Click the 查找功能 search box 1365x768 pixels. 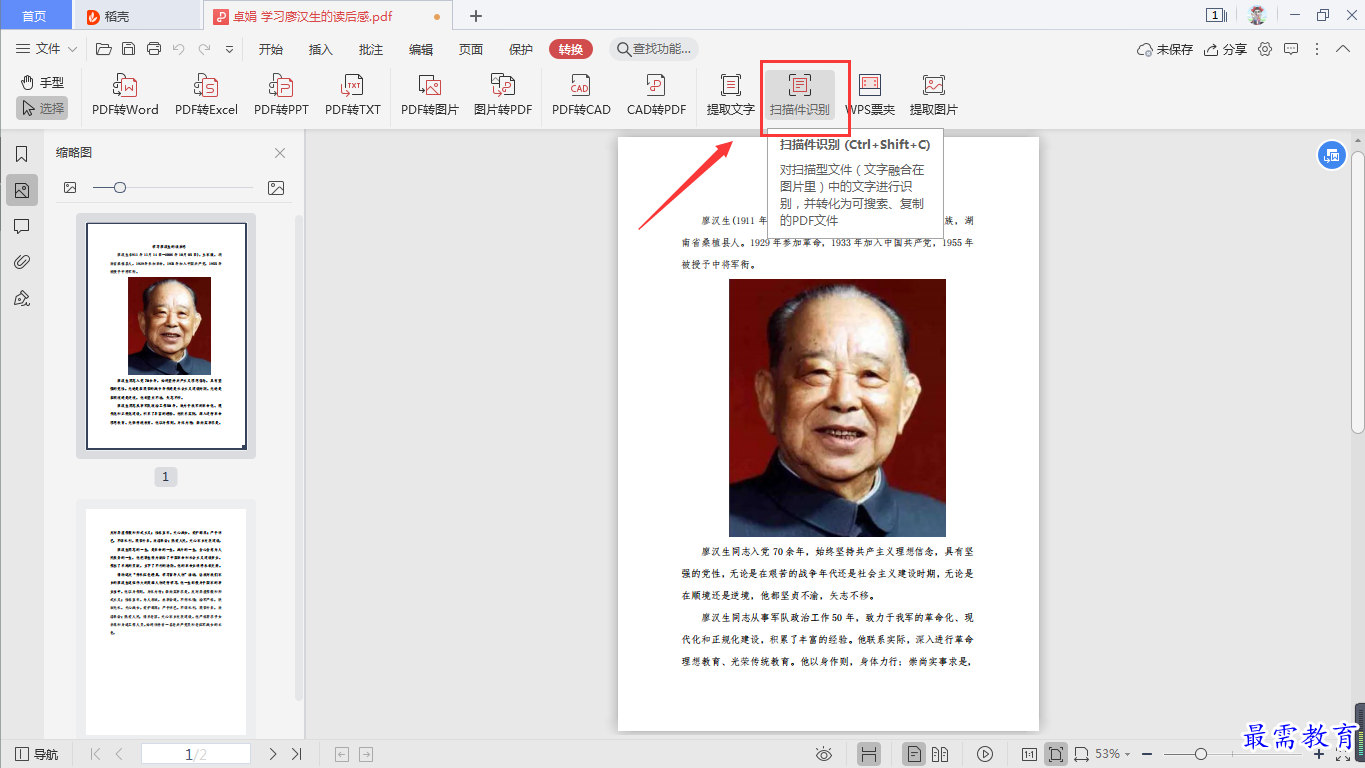(654, 49)
